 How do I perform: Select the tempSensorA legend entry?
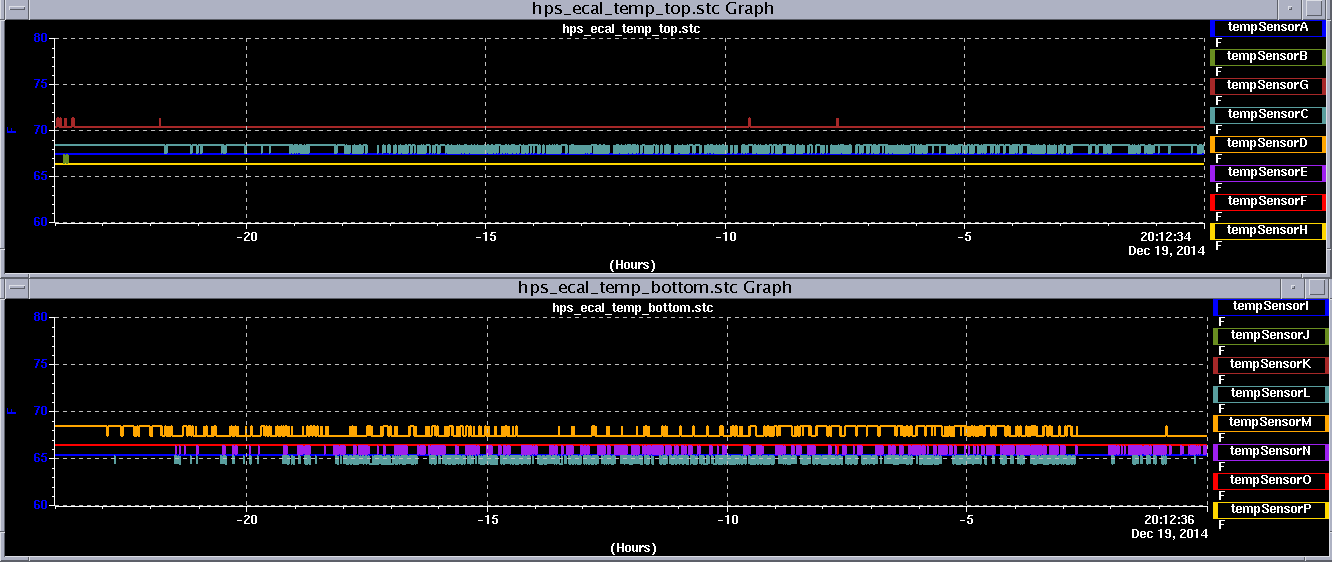(1267, 28)
